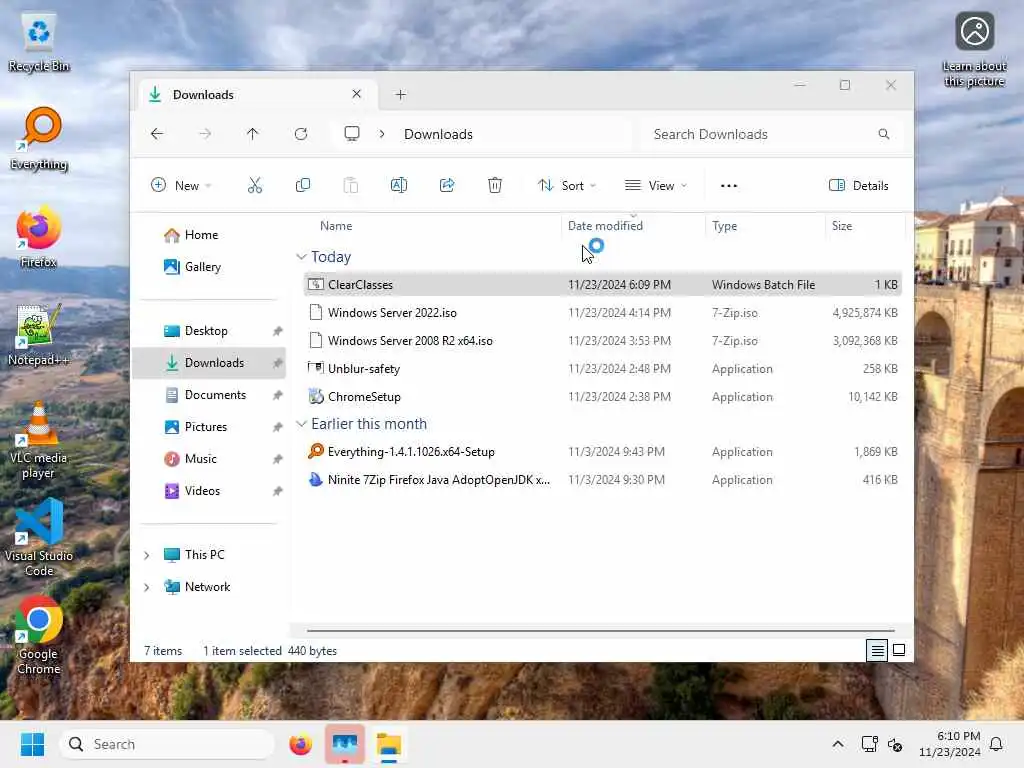This screenshot has height=768, width=1024.
Task: Select the ChromeSetup file
Action: 602,397
